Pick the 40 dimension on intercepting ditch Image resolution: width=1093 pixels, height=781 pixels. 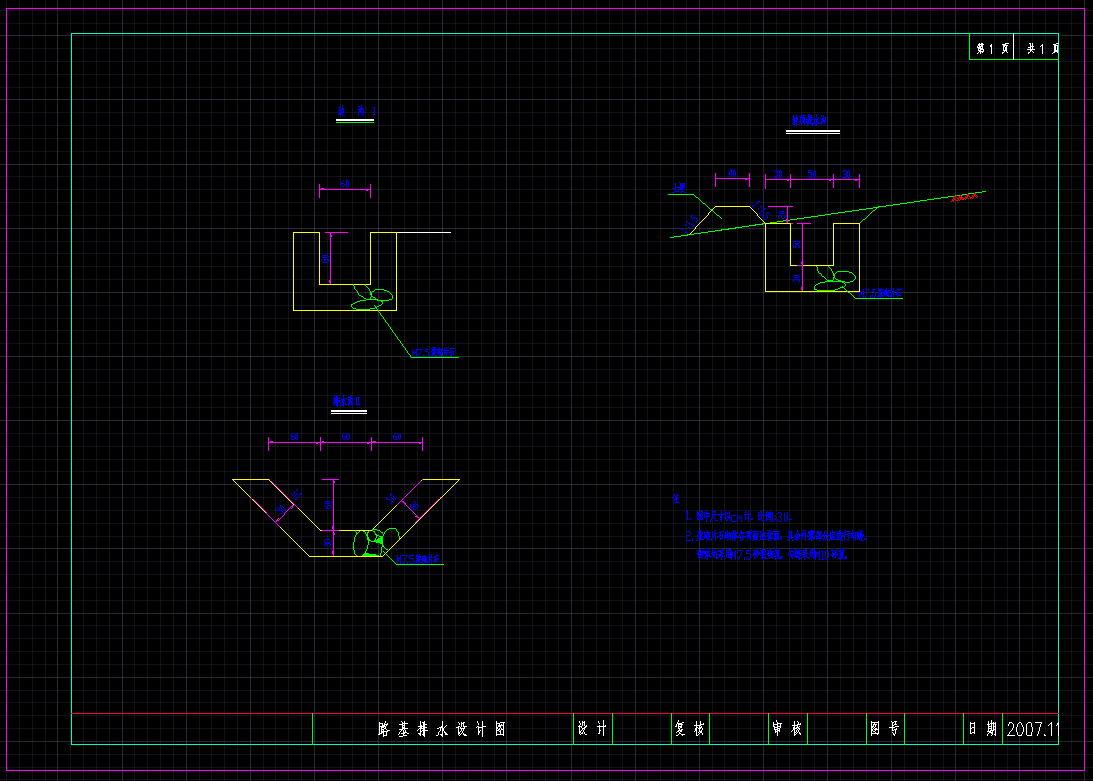coord(732,174)
